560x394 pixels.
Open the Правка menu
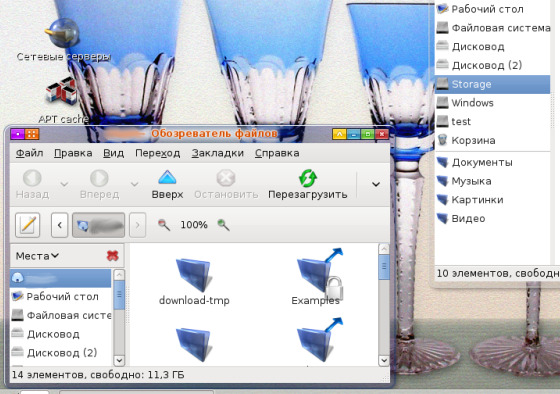point(73,153)
